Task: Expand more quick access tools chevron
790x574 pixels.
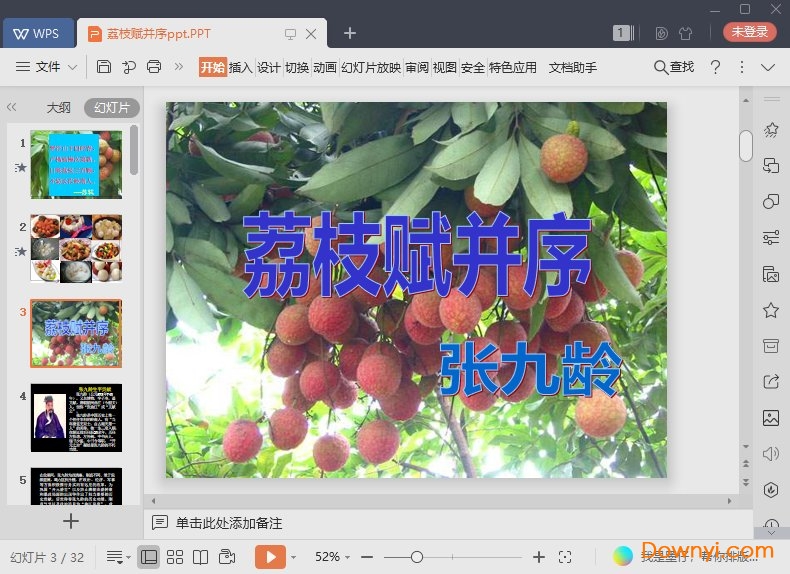Action: 178,67
